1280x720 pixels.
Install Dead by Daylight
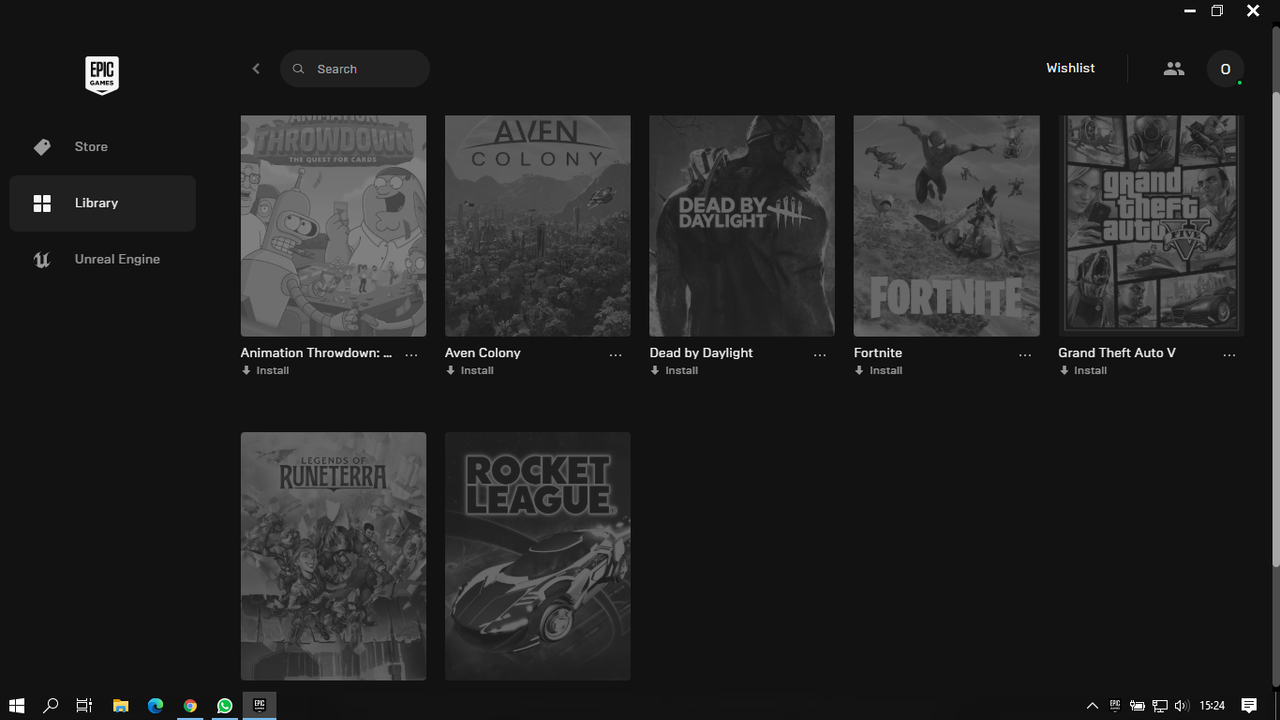[674, 371]
